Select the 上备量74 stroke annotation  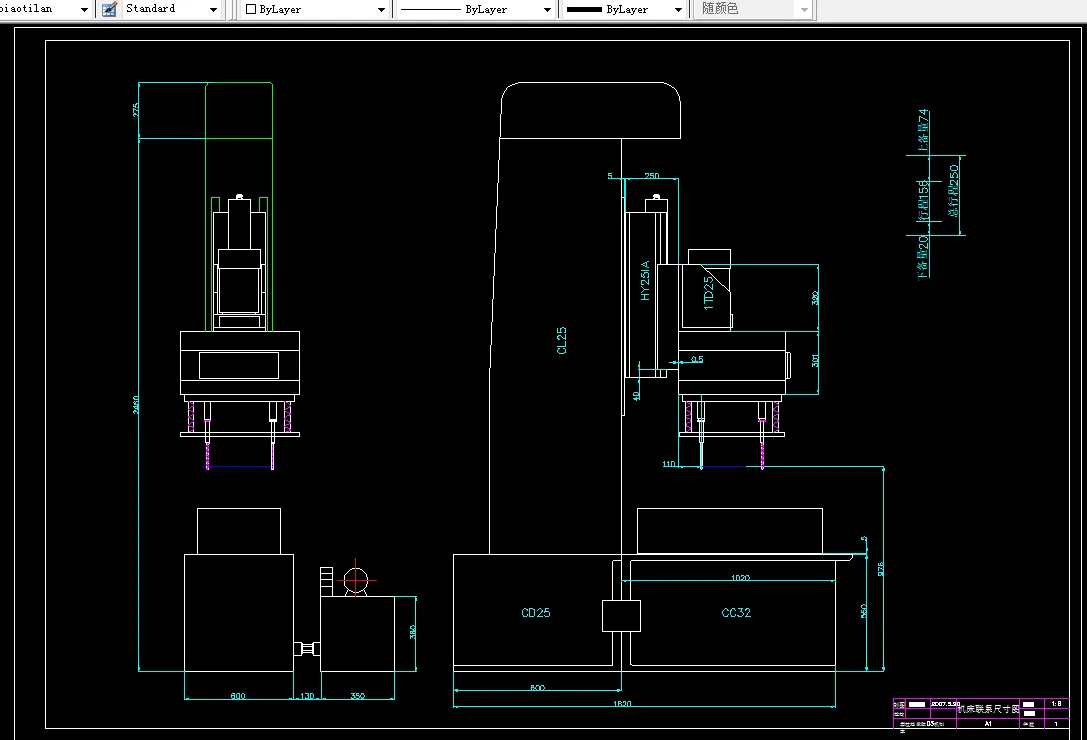[x=923, y=130]
